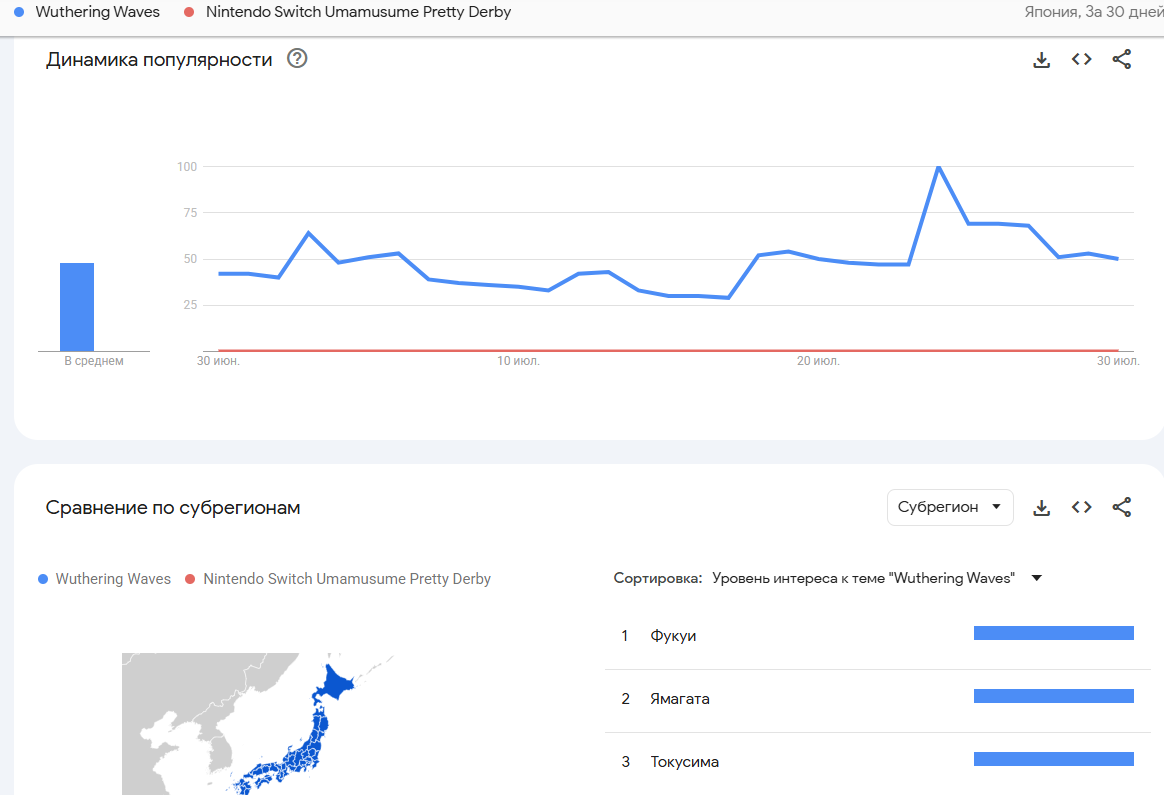Image resolution: width=1164 pixels, height=795 pixels.
Task: Click Hokkaido on the Japan map
Action: (x=337, y=685)
